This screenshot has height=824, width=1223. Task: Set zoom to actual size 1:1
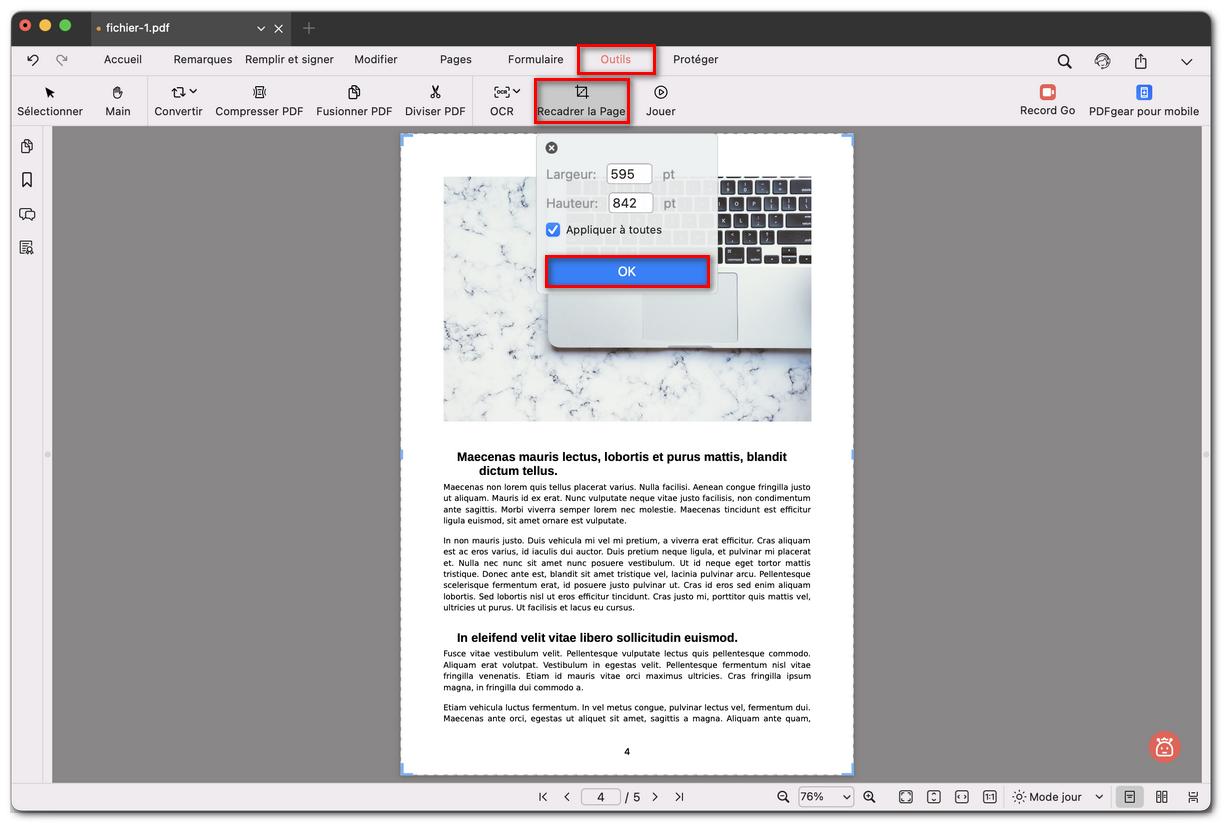click(x=989, y=796)
